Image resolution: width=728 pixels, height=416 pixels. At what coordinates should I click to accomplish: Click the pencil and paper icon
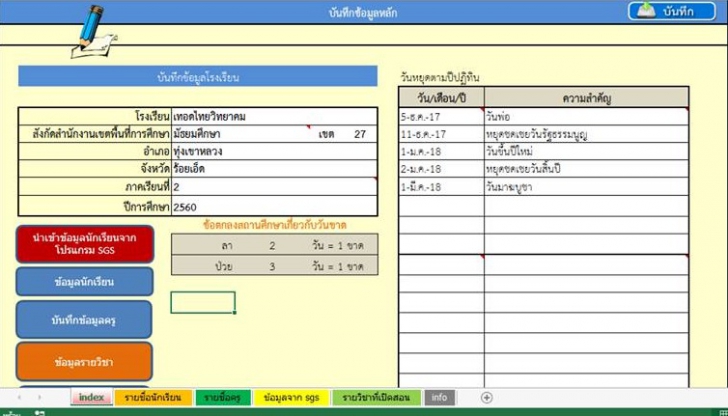point(93,32)
